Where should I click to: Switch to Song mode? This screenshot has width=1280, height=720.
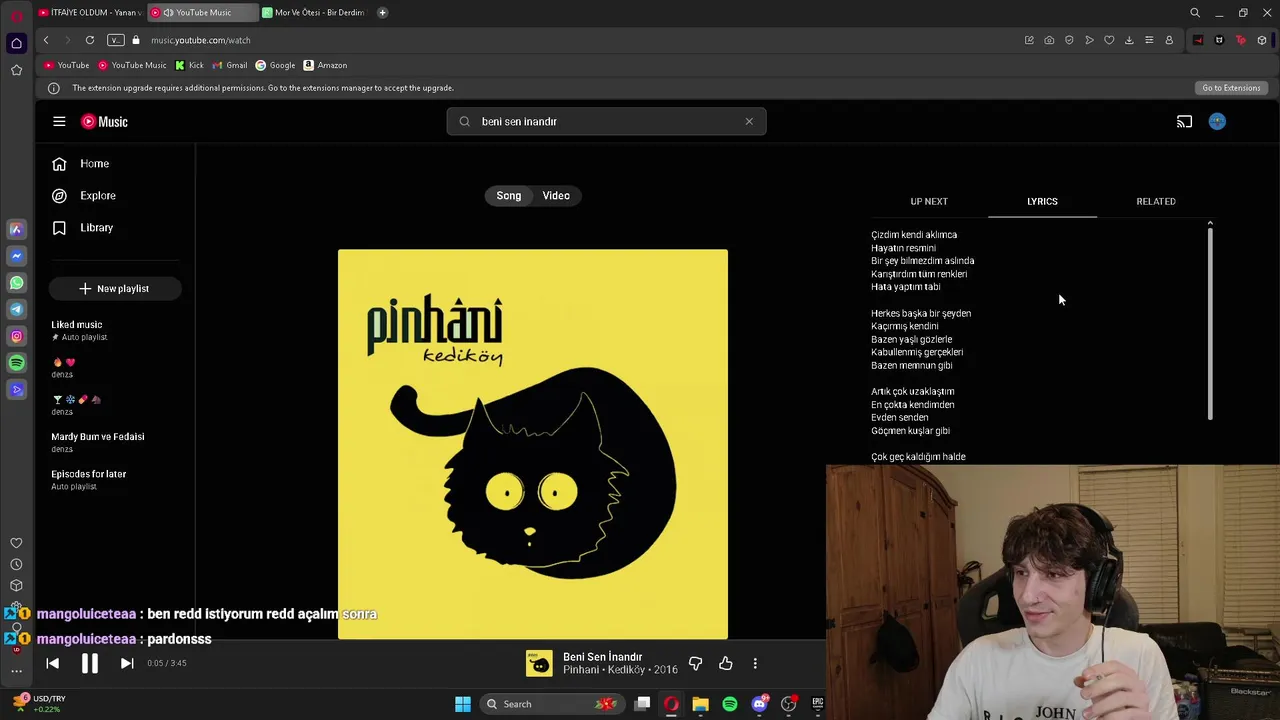(x=509, y=195)
